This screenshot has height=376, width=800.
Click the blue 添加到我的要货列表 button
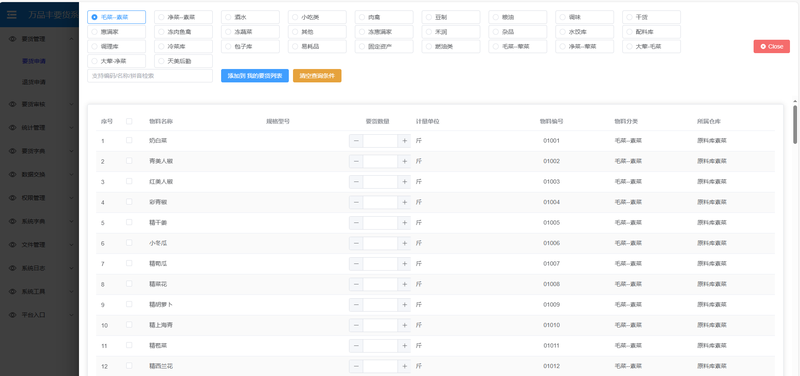pyautogui.click(x=255, y=76)
